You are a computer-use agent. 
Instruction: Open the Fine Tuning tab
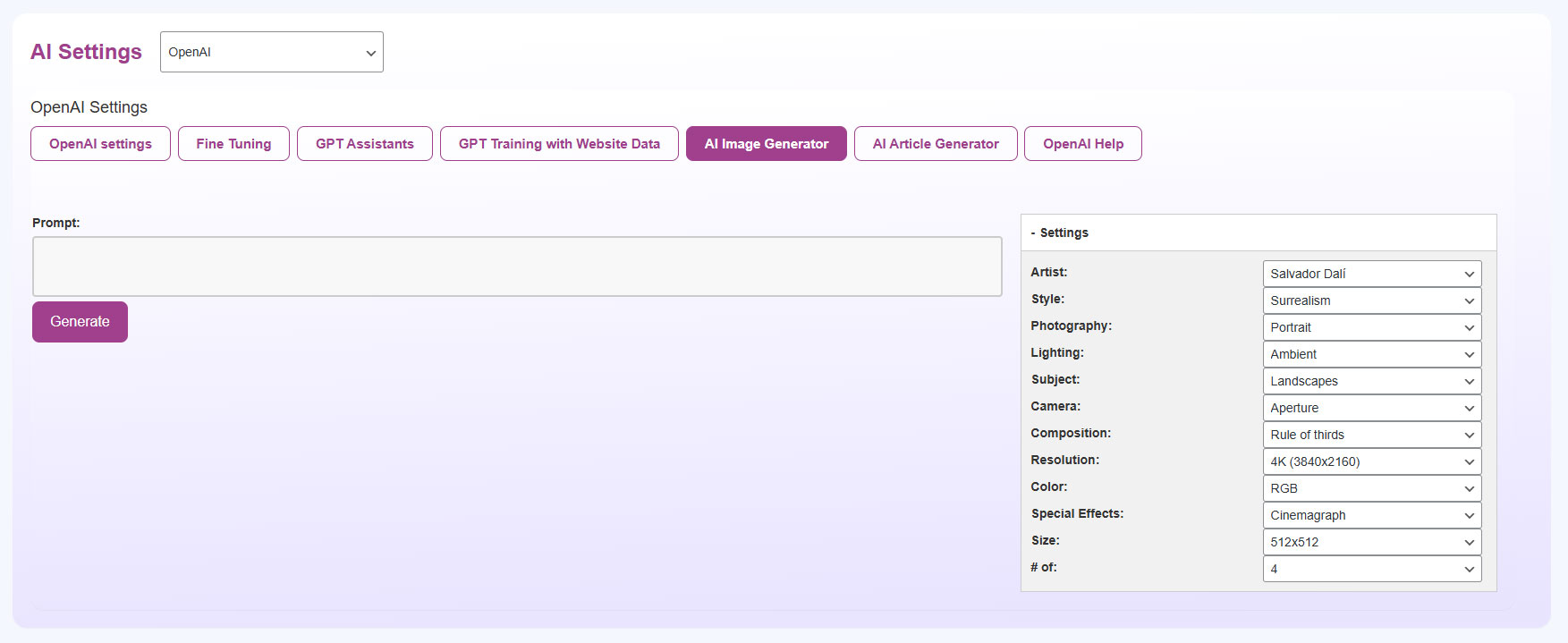(233, 144)
